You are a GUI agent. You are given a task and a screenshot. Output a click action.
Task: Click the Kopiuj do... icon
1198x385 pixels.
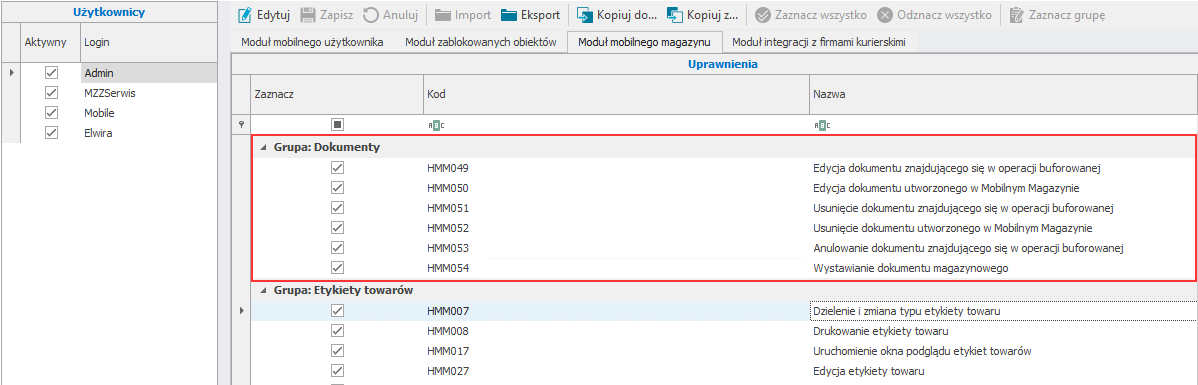(x=584, y=15)
